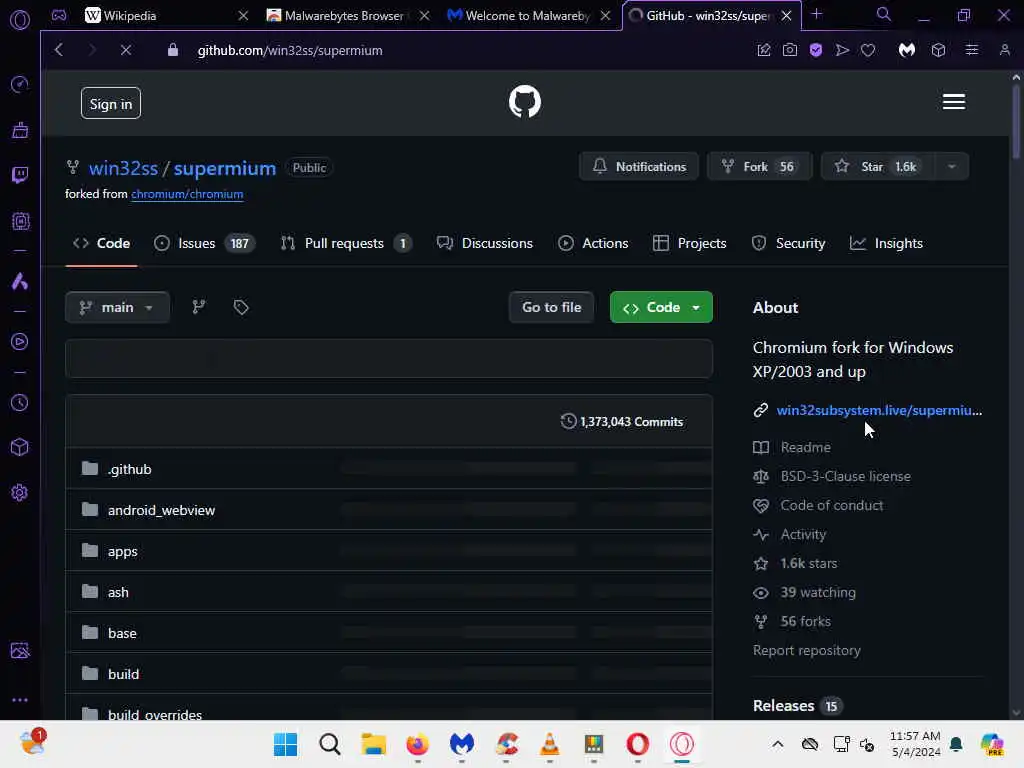1024x768 pixels.
Task: Open File Explorer from the taskbar
Action: pyautogui.click(x=374, y=744)
